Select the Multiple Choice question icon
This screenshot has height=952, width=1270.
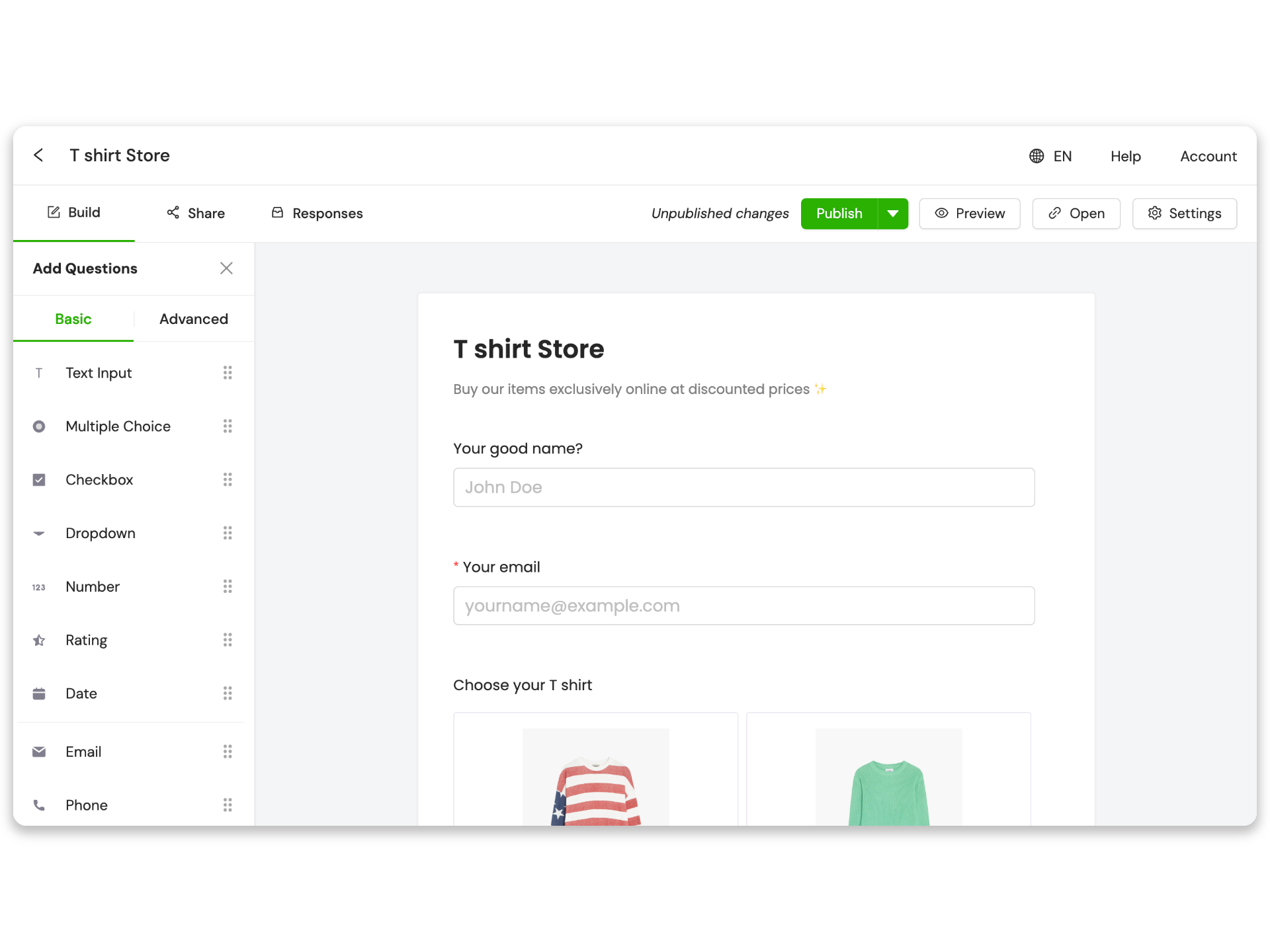point(38,426)
